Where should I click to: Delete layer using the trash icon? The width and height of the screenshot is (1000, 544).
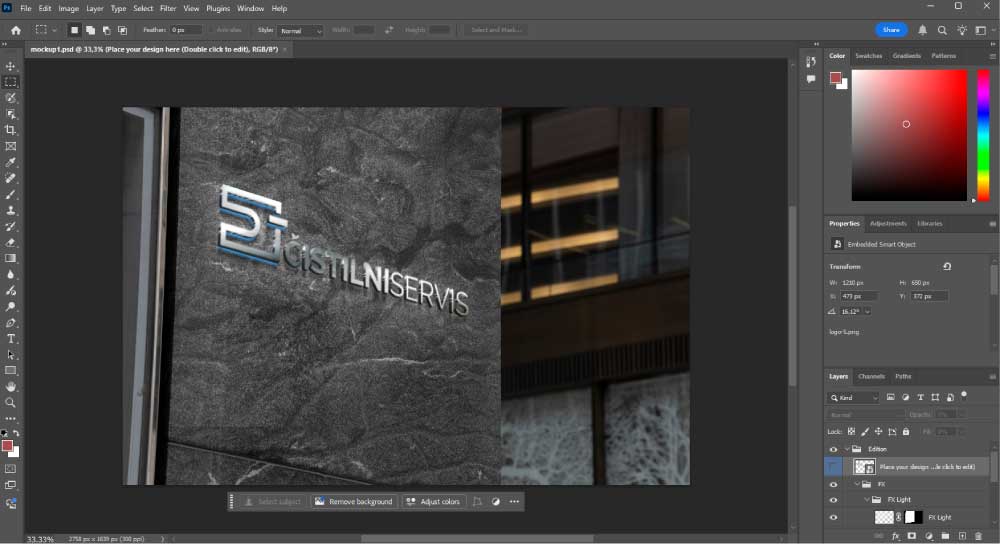coord(978,537)
